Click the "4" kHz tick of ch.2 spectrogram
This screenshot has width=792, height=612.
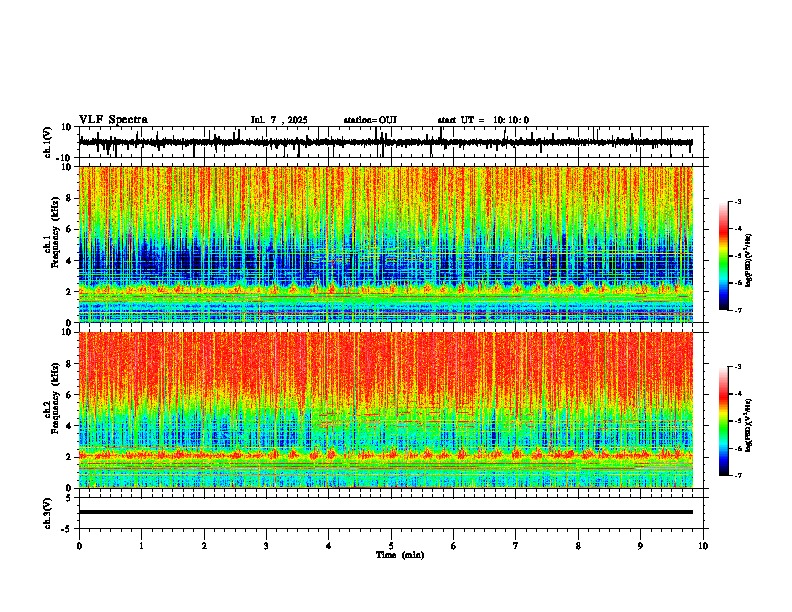(70, 426)
